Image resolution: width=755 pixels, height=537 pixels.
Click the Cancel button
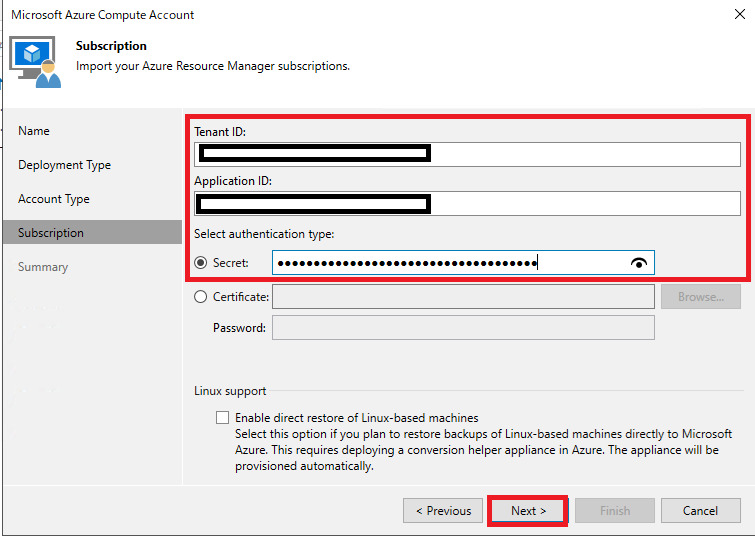click(701, 511)
